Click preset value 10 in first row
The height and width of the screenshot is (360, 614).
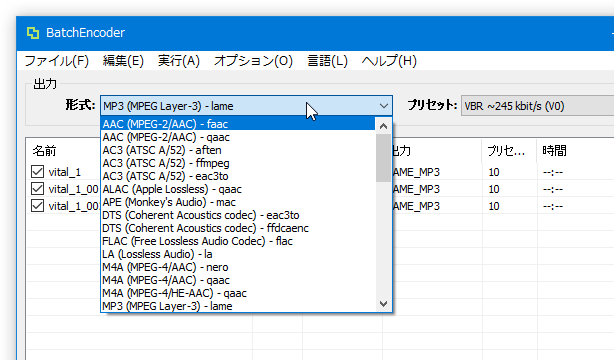494,172
